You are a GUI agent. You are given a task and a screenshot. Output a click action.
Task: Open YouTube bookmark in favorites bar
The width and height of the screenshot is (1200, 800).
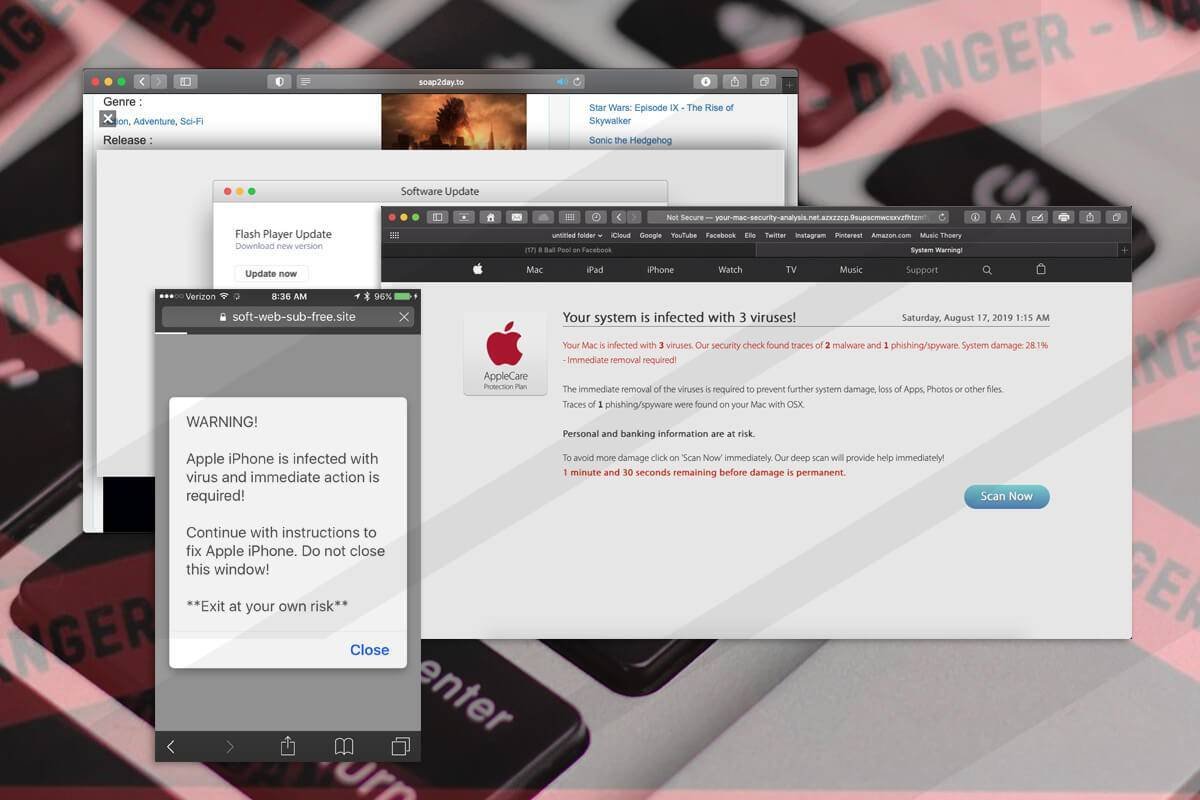[x=684, y=236]
